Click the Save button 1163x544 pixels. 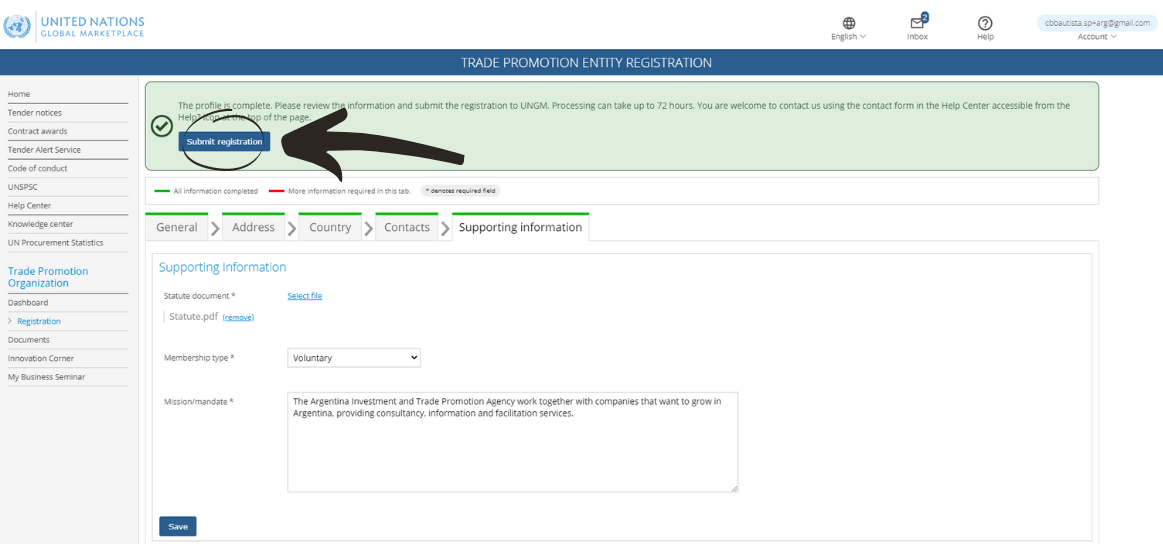click(x=178, y=526)
